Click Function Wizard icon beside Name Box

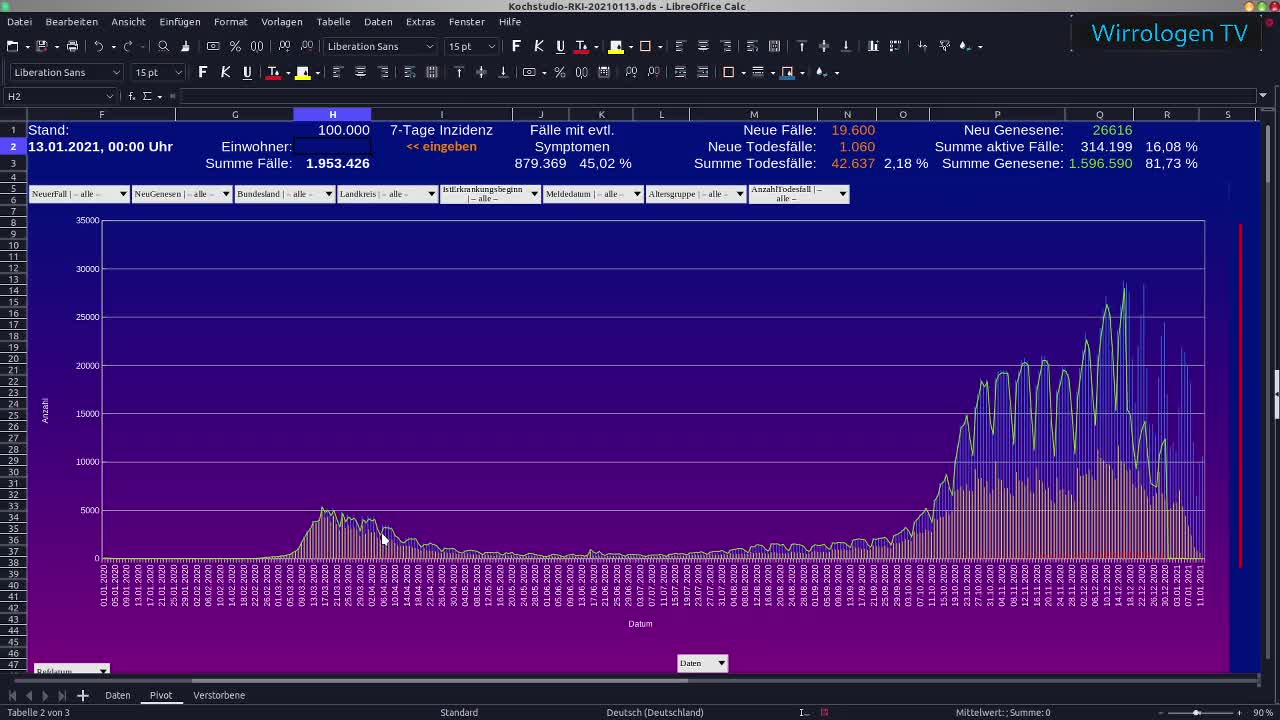click(x=131, y=96)
